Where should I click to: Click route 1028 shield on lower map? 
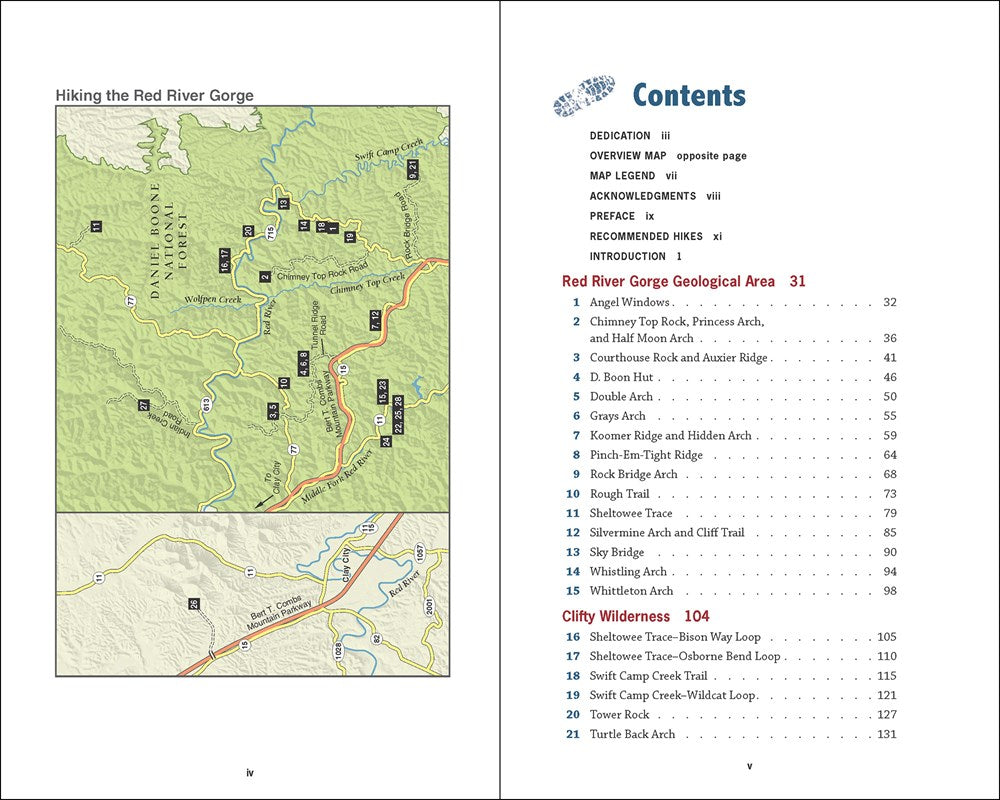point(338,651)
